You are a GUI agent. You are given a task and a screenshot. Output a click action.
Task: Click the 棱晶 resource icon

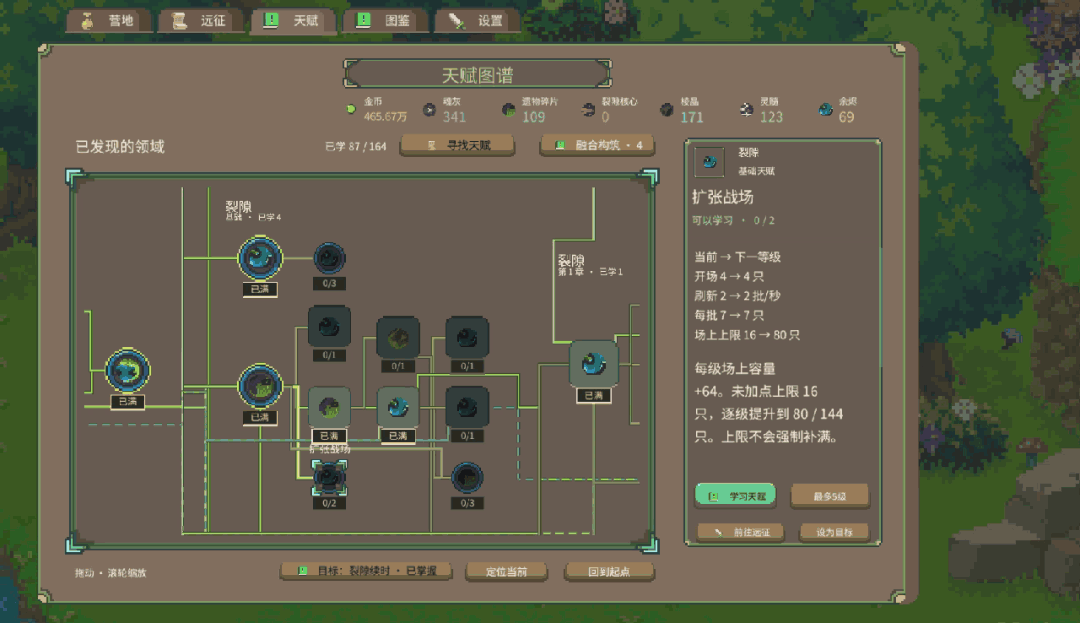[667, 109]
